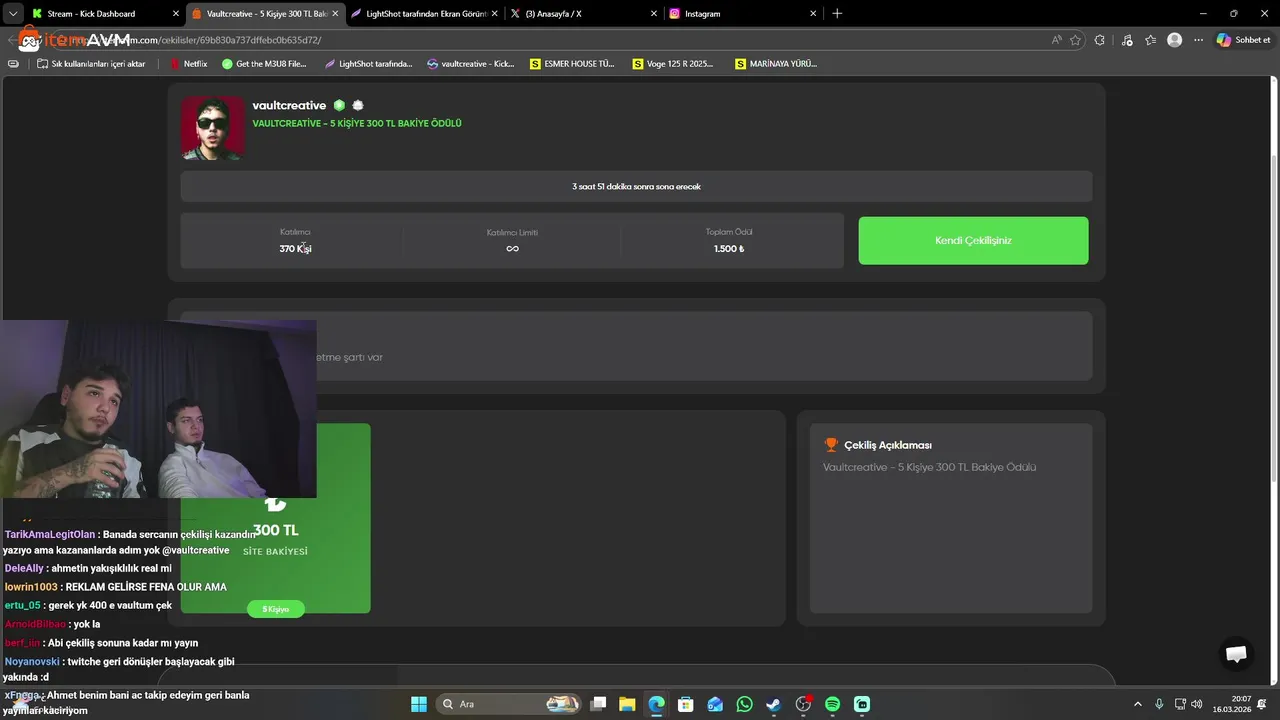Viewport: 1280px width, 720px height.
Task: Open the browser settings and more menu
Action: tap(1198, 40)
